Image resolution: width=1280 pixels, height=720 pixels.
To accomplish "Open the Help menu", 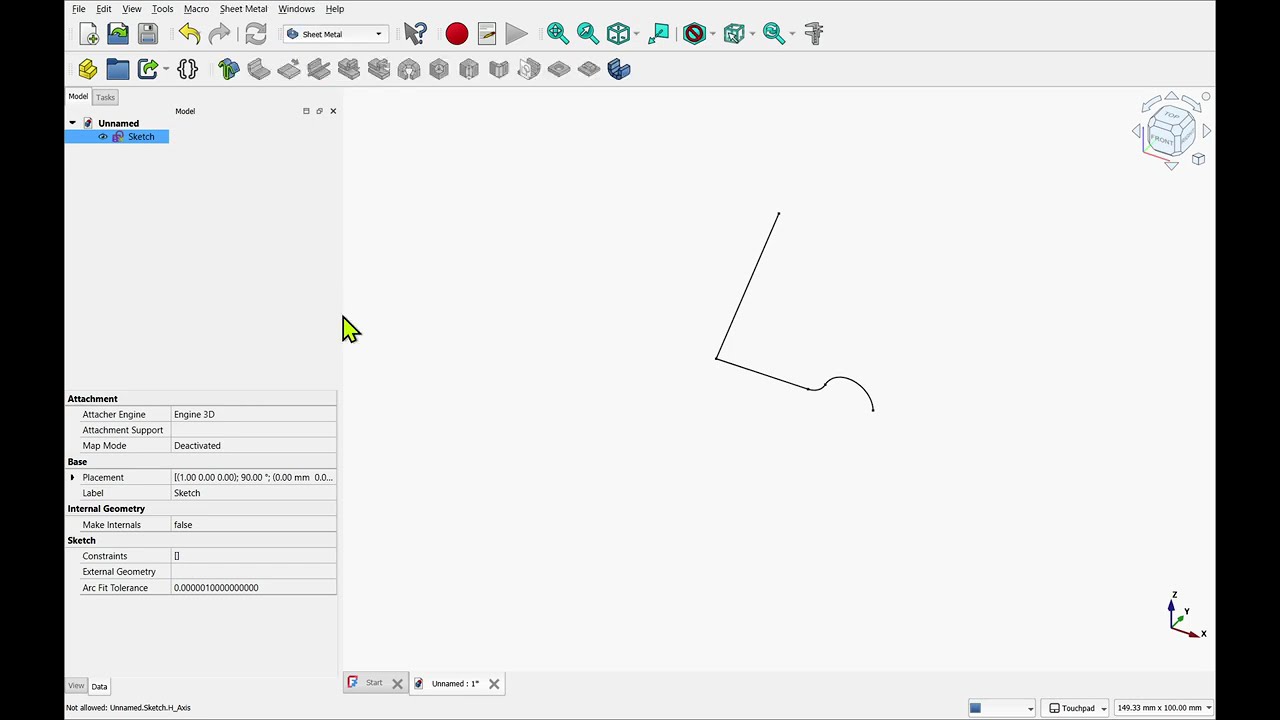I will [x=334, y=9].
